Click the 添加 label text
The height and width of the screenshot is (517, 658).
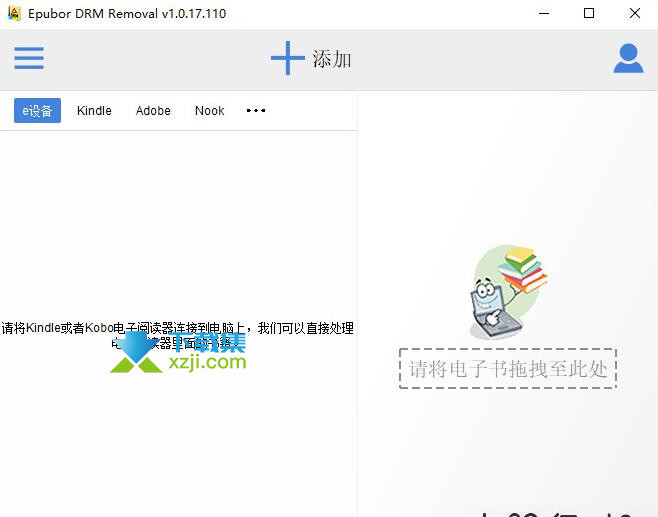(x=332, y=59)
